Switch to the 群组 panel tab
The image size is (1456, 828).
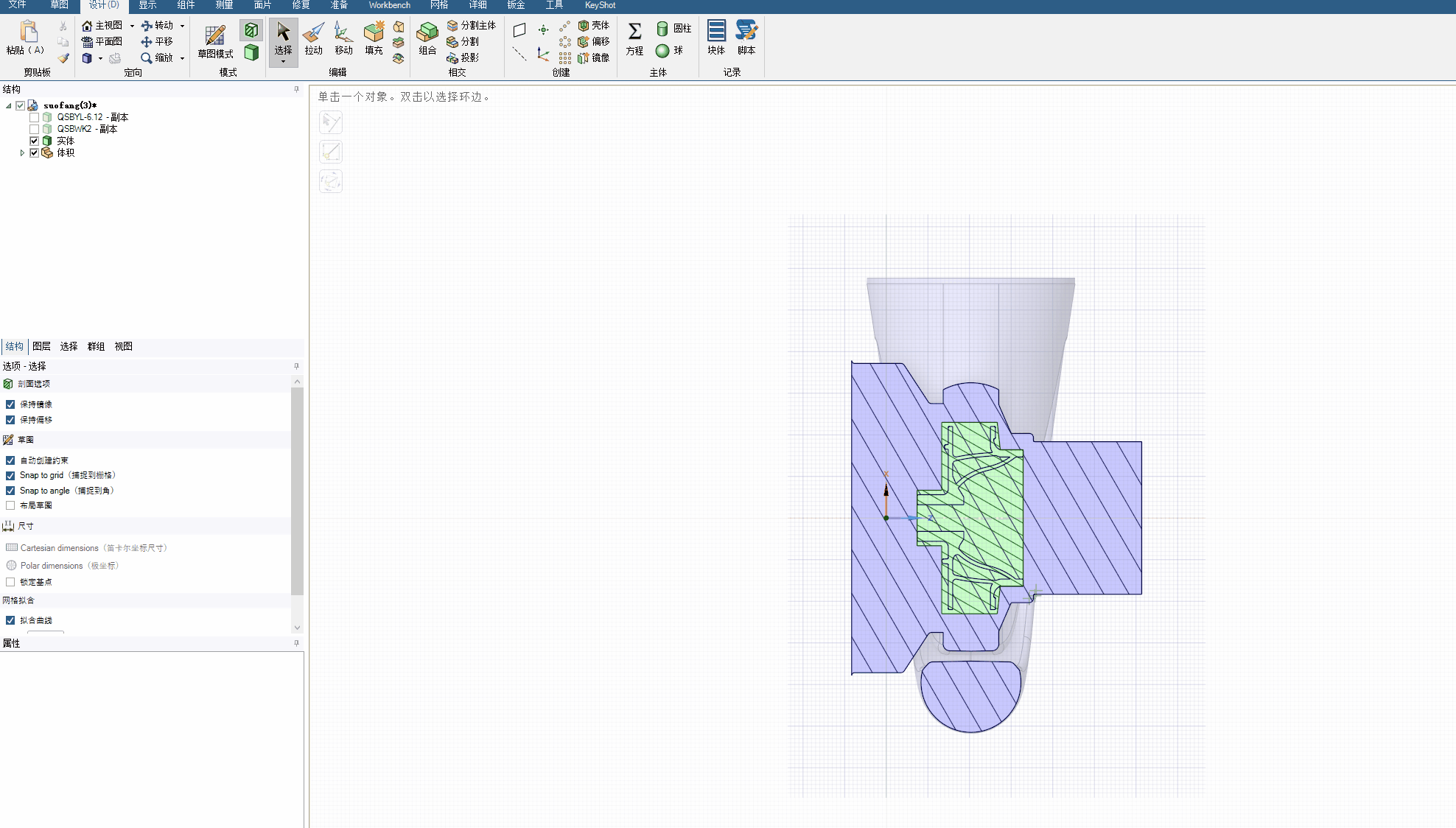96,346
